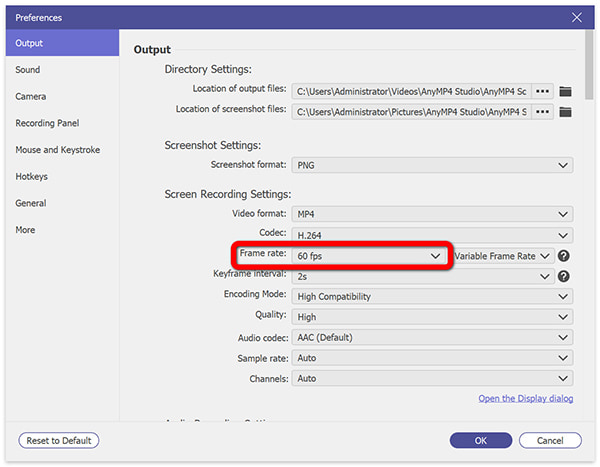The height and width of the screenshot is (467, 600).
Task: Show help for Frame rate setting
Action: 564,256
